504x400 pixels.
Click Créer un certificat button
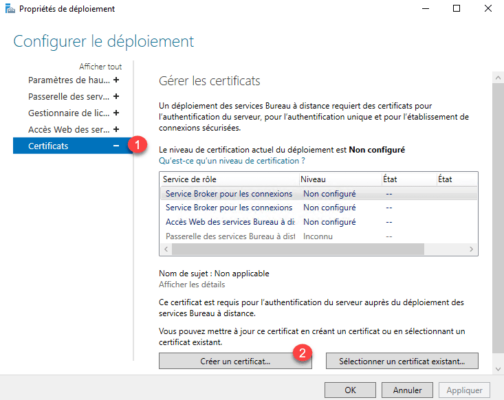tap(235, 361)
